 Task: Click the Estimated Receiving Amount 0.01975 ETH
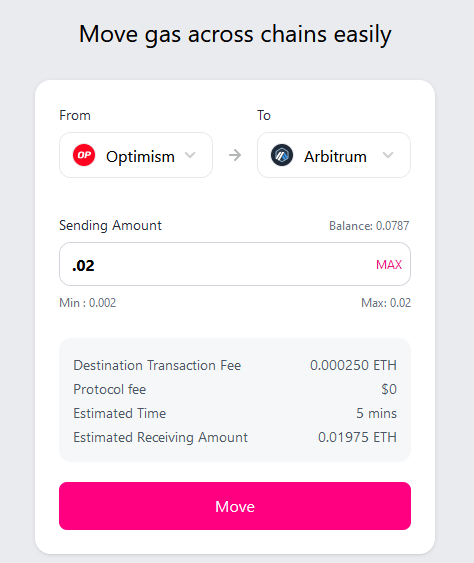tap(357, 438)
